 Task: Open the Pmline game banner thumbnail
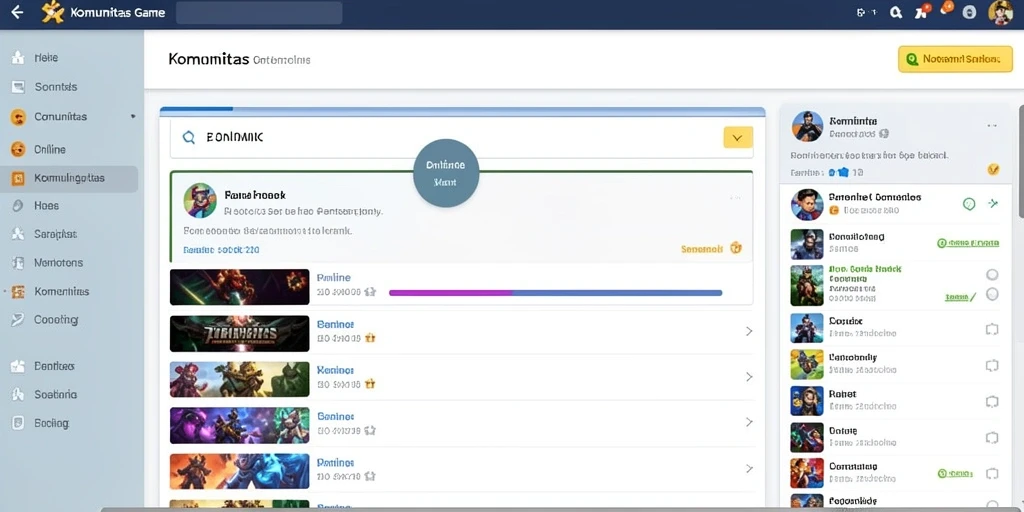pyautogui.click(x=240, y=287)
